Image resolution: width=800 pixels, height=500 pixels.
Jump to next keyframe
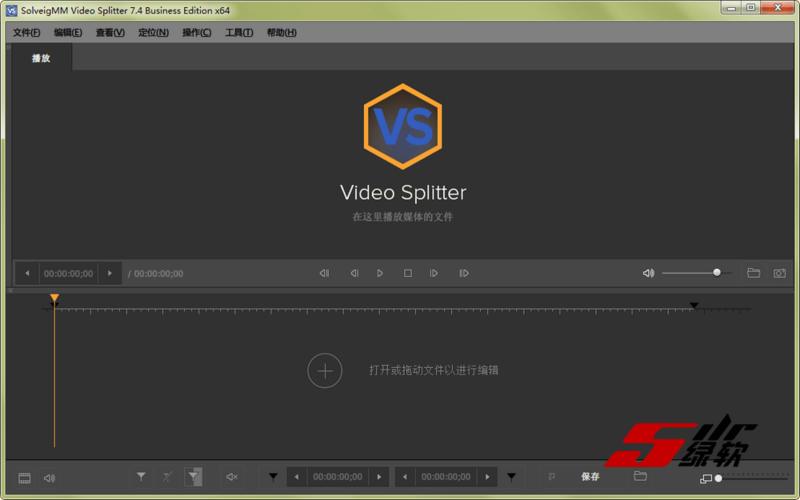click(464, 273)
